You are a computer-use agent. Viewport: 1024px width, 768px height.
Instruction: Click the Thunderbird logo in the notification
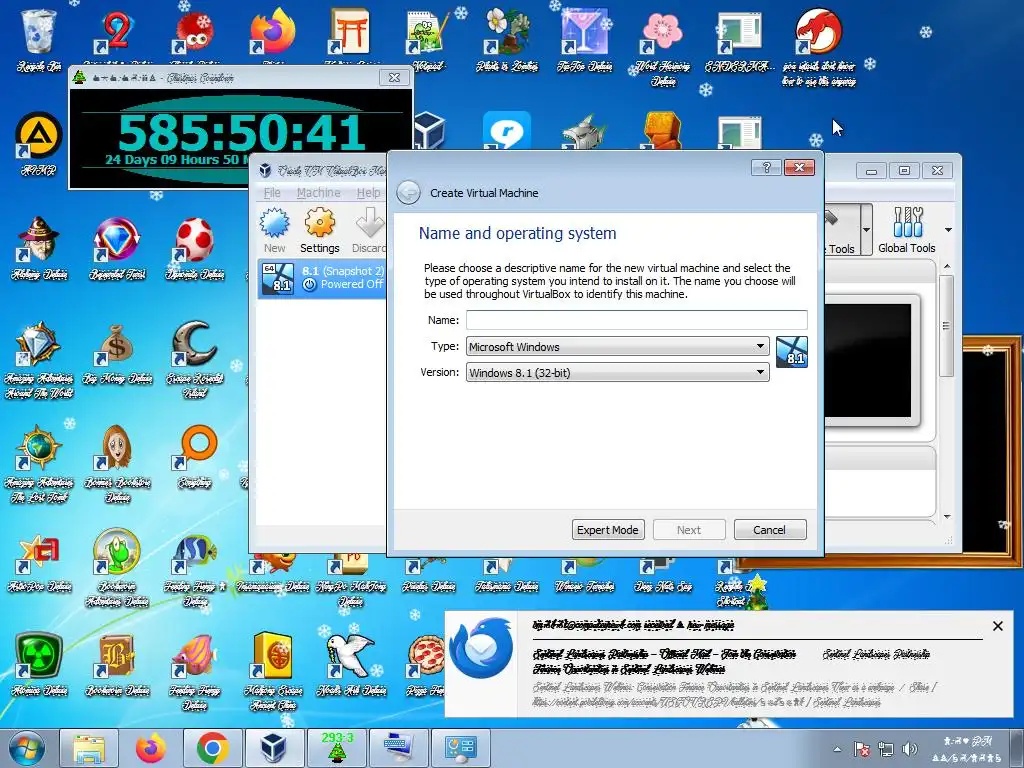482,648
